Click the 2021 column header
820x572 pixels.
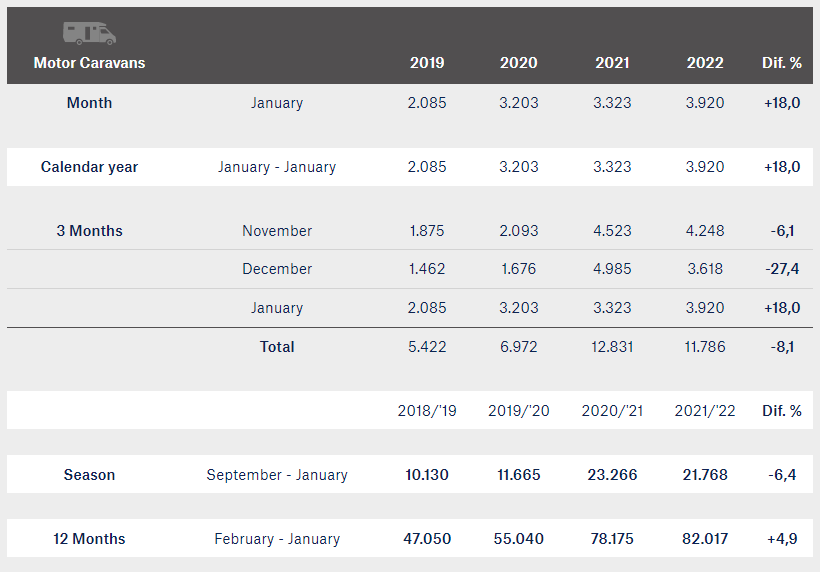tap(612, 63)
